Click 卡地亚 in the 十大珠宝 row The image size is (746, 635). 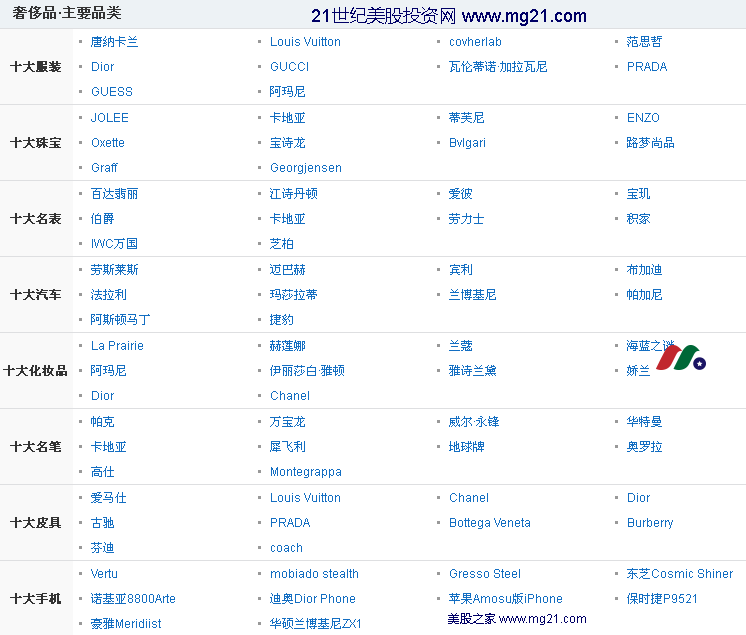point(287,117)
